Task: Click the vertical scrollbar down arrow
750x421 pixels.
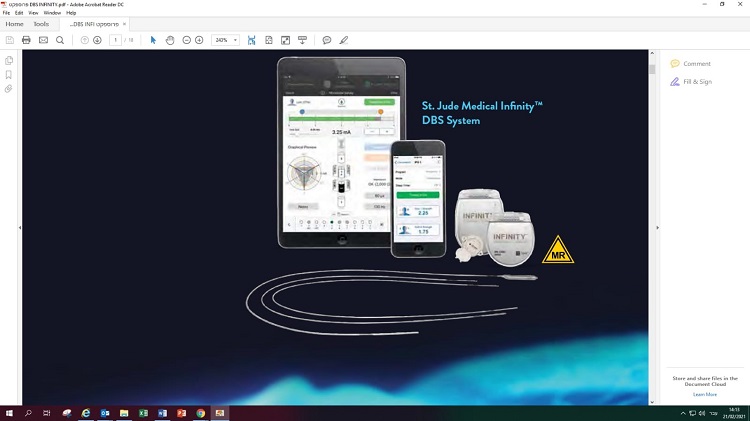Action: [x=652, y=402]
